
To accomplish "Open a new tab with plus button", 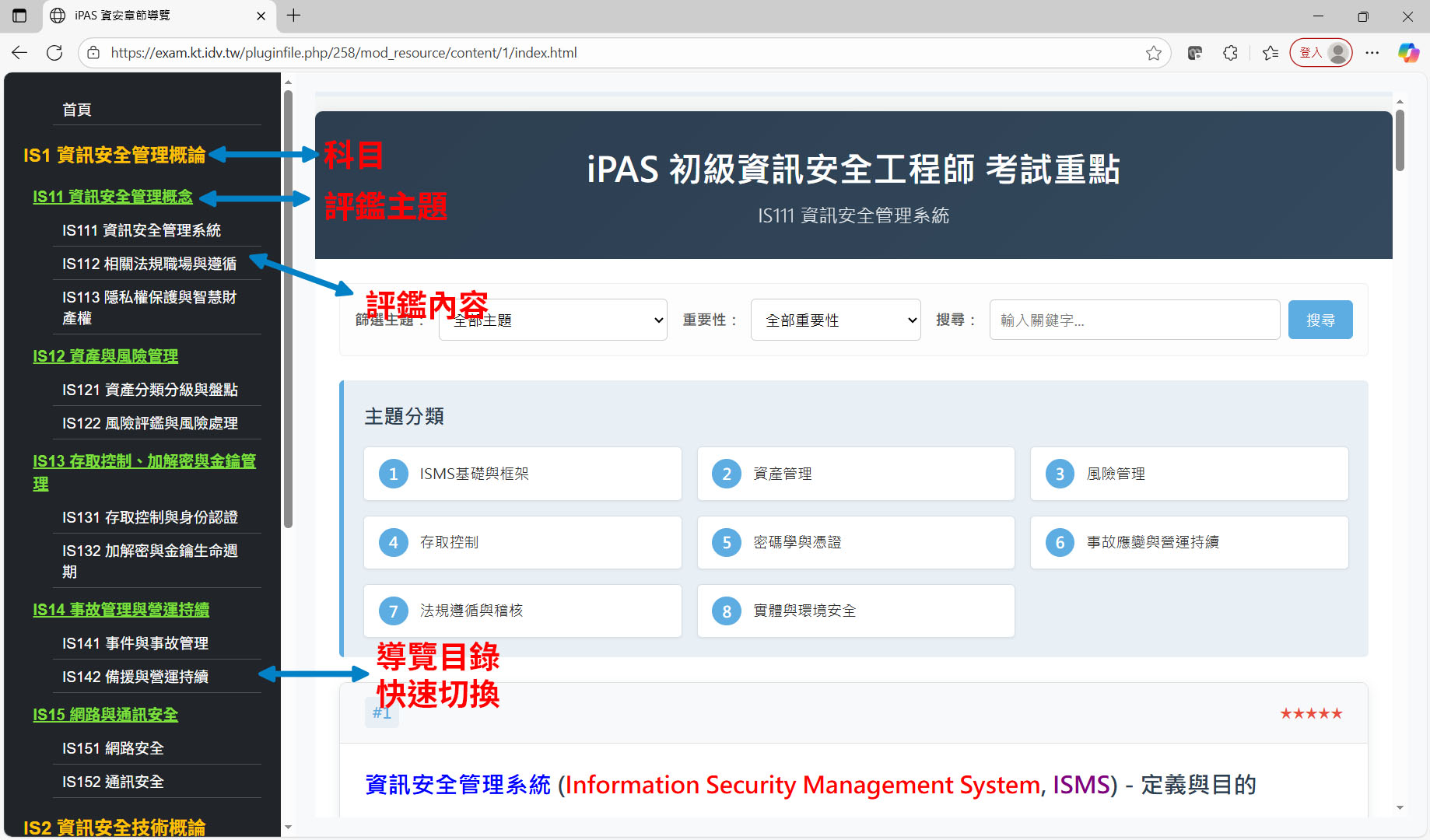I will [293, 16].
